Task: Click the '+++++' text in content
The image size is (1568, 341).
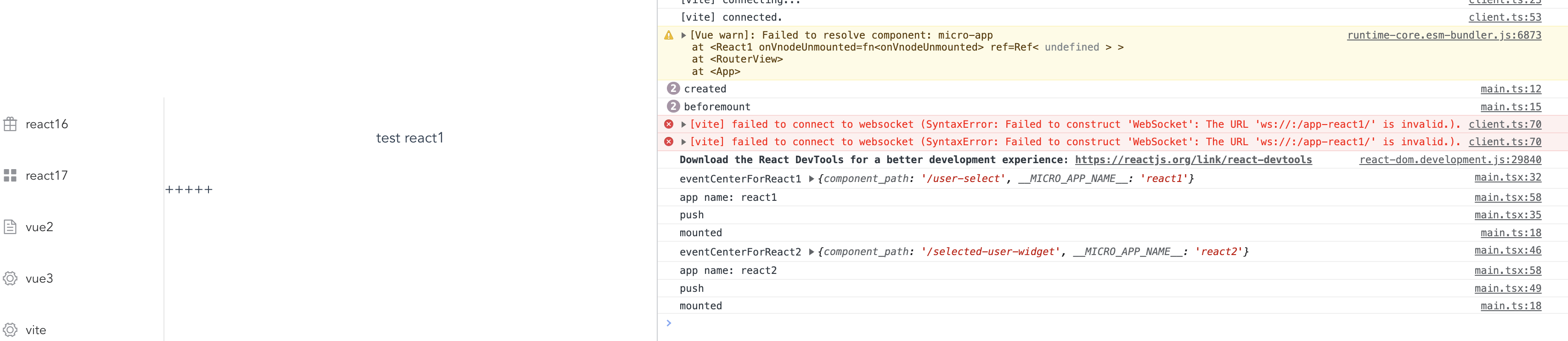Action: (189, 189)
